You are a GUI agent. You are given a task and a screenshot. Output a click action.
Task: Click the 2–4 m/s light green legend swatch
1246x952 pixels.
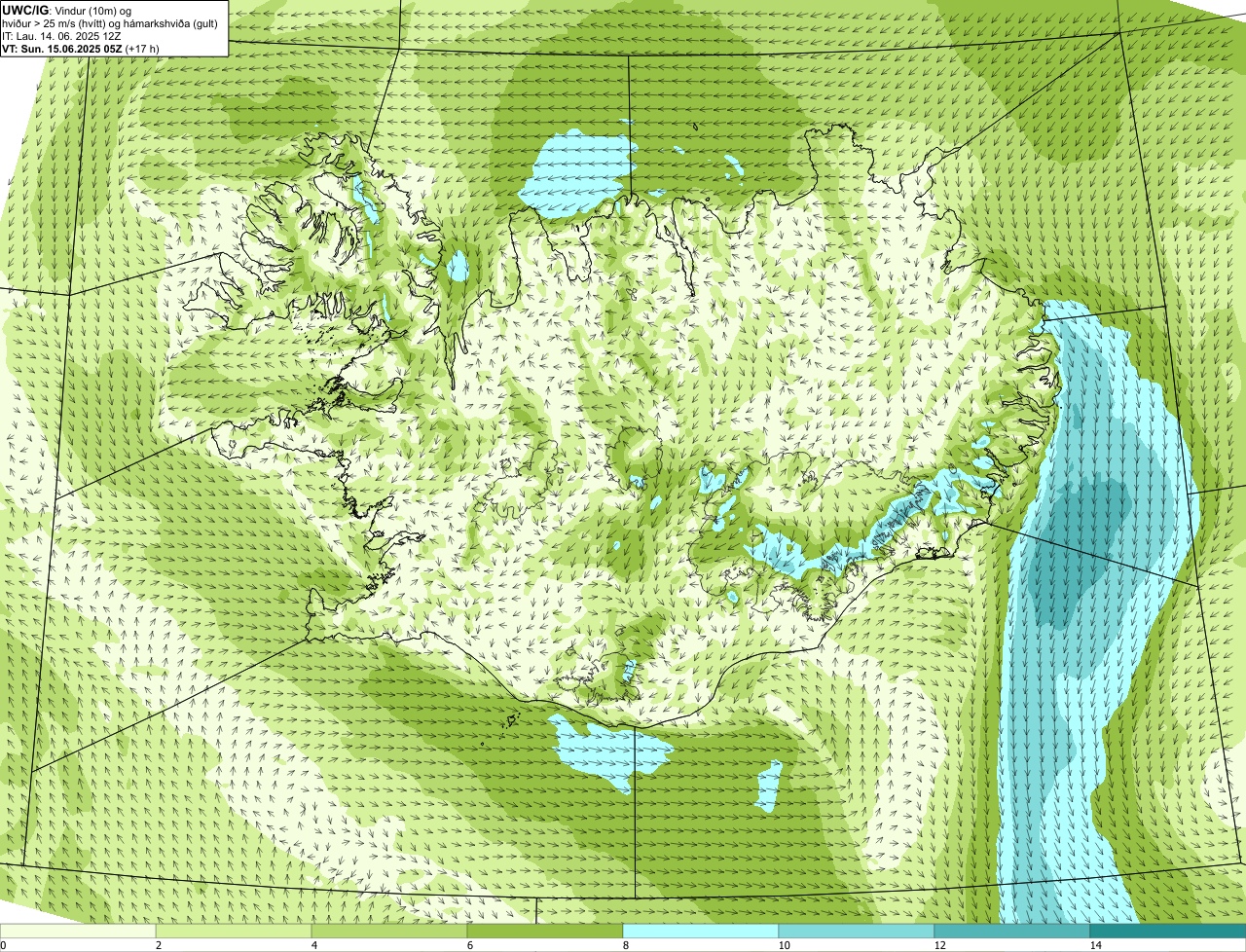tap(234, 931)
